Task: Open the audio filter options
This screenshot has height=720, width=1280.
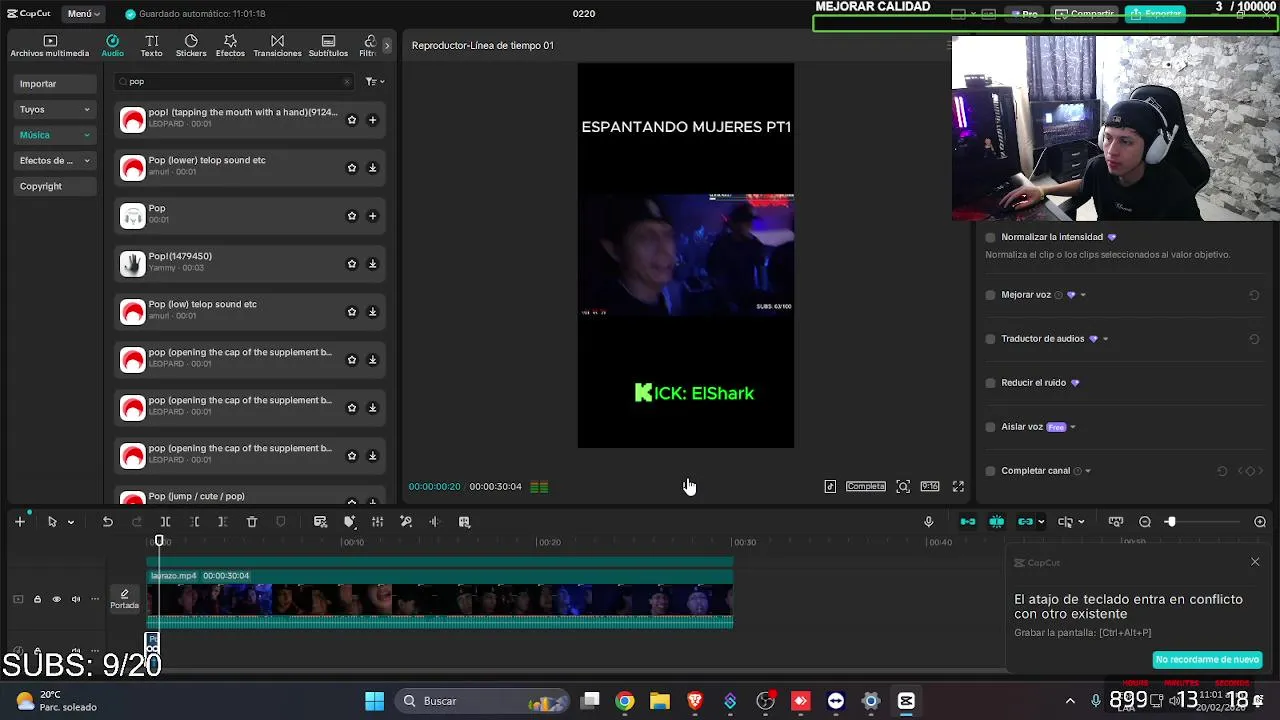Action: (374, 82)
